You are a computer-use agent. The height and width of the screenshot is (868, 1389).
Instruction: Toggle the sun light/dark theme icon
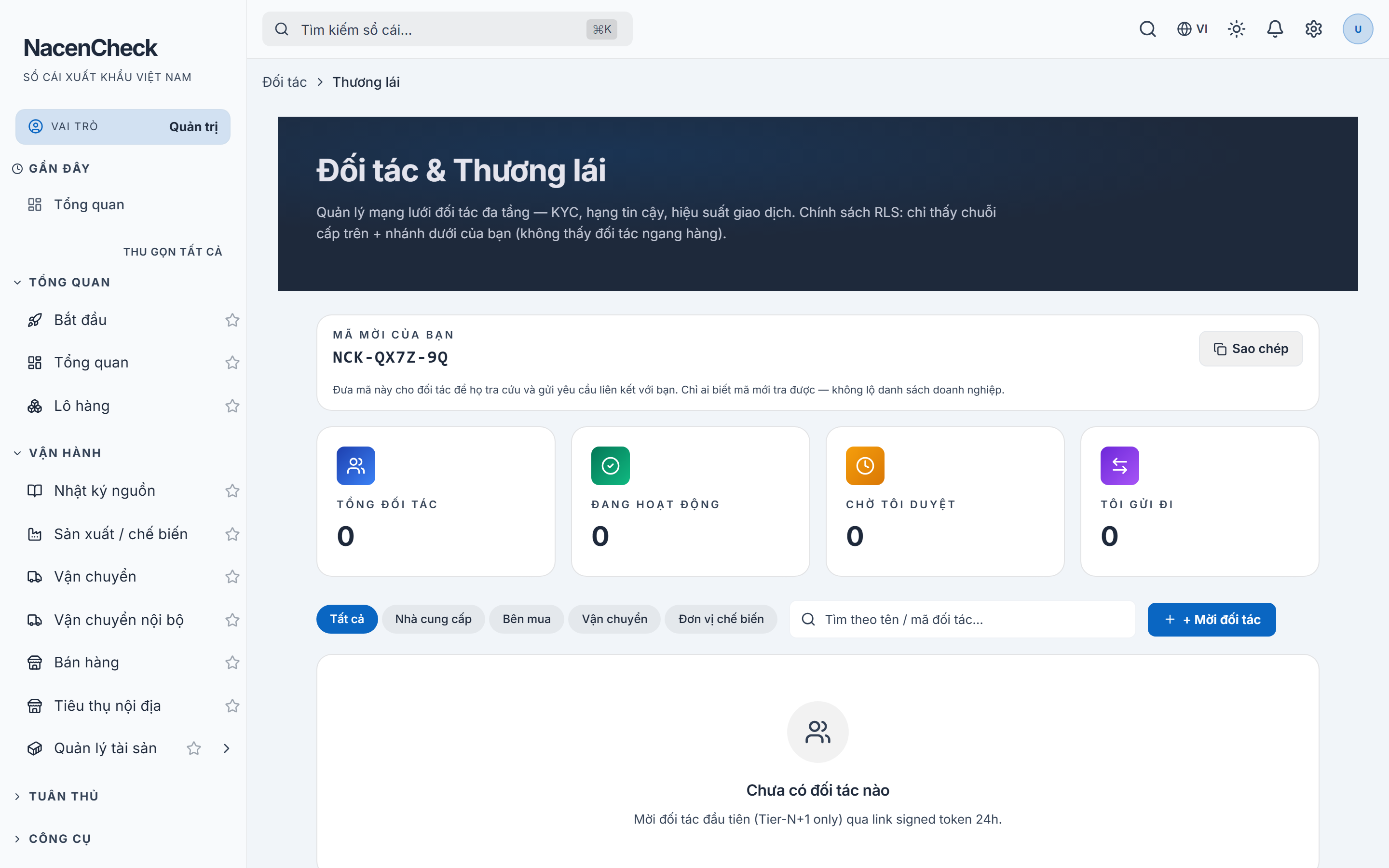[x=1236, y=29]
